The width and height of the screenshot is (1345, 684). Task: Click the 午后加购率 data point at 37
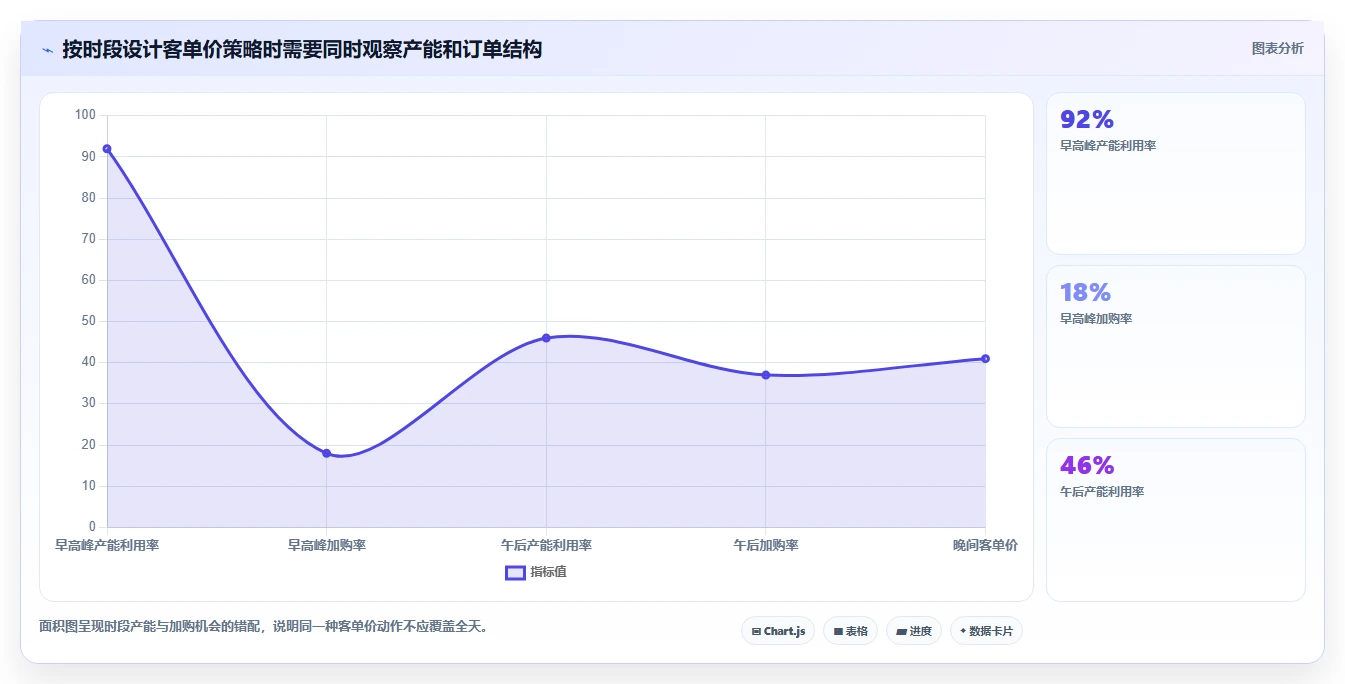point(765,375)
